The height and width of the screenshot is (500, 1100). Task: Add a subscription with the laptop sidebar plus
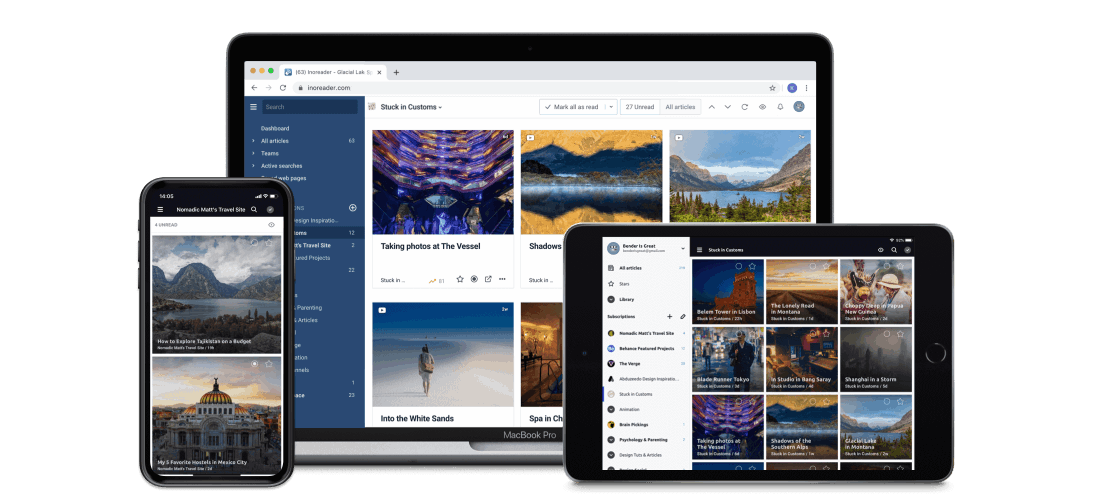(353, 208)
